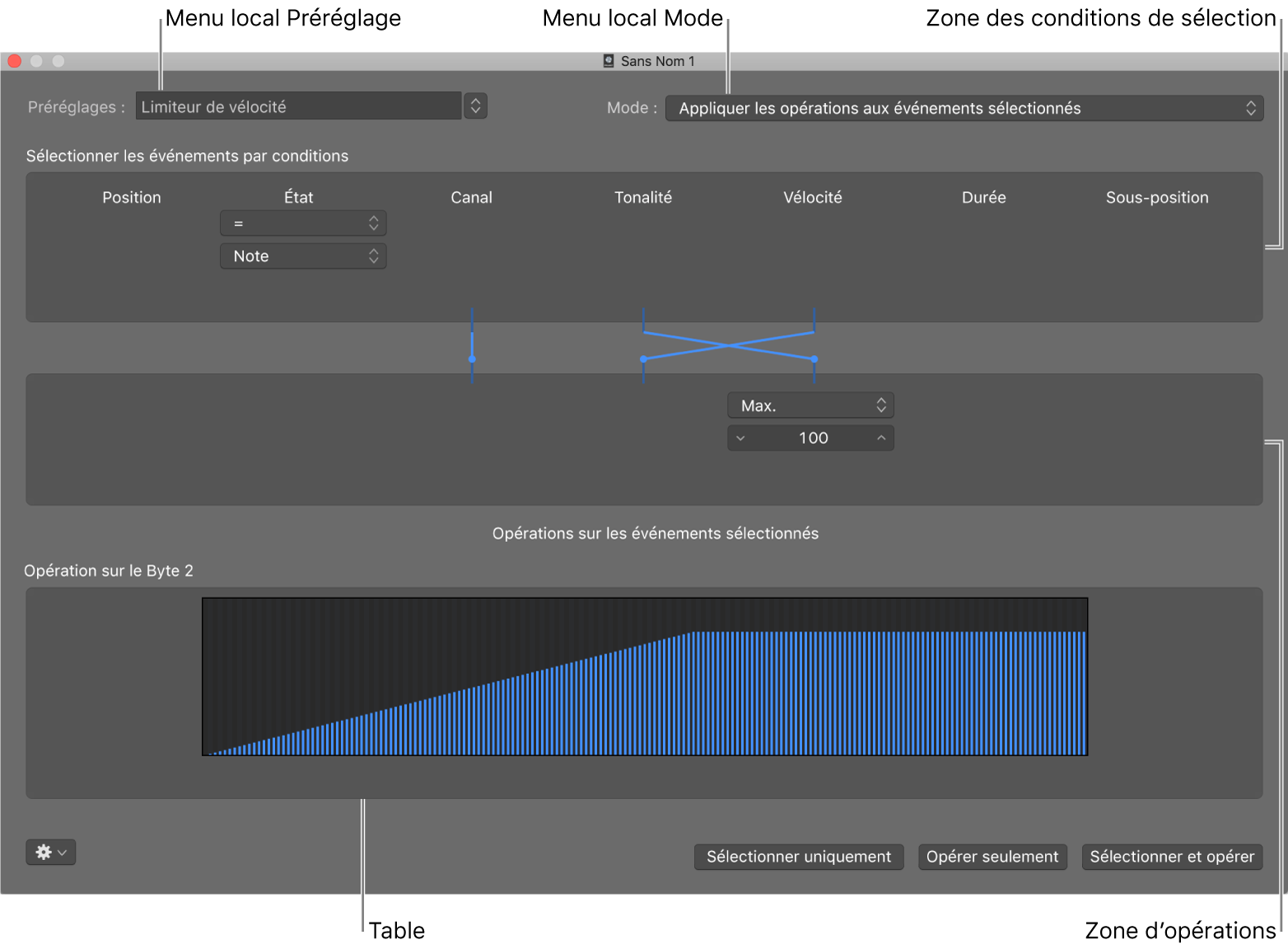Image resolution: width=1288 pixels, height=949 pixels.
Task: Open the gear action menu
Action: point(50,852)
